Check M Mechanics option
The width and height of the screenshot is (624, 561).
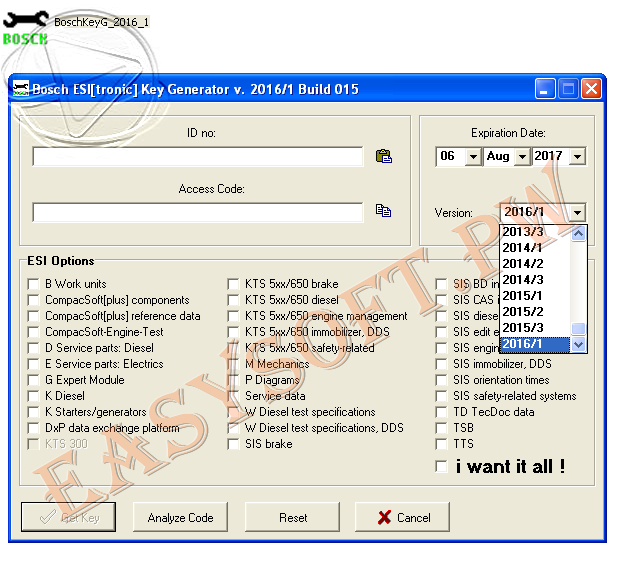(x=233, y=364)
